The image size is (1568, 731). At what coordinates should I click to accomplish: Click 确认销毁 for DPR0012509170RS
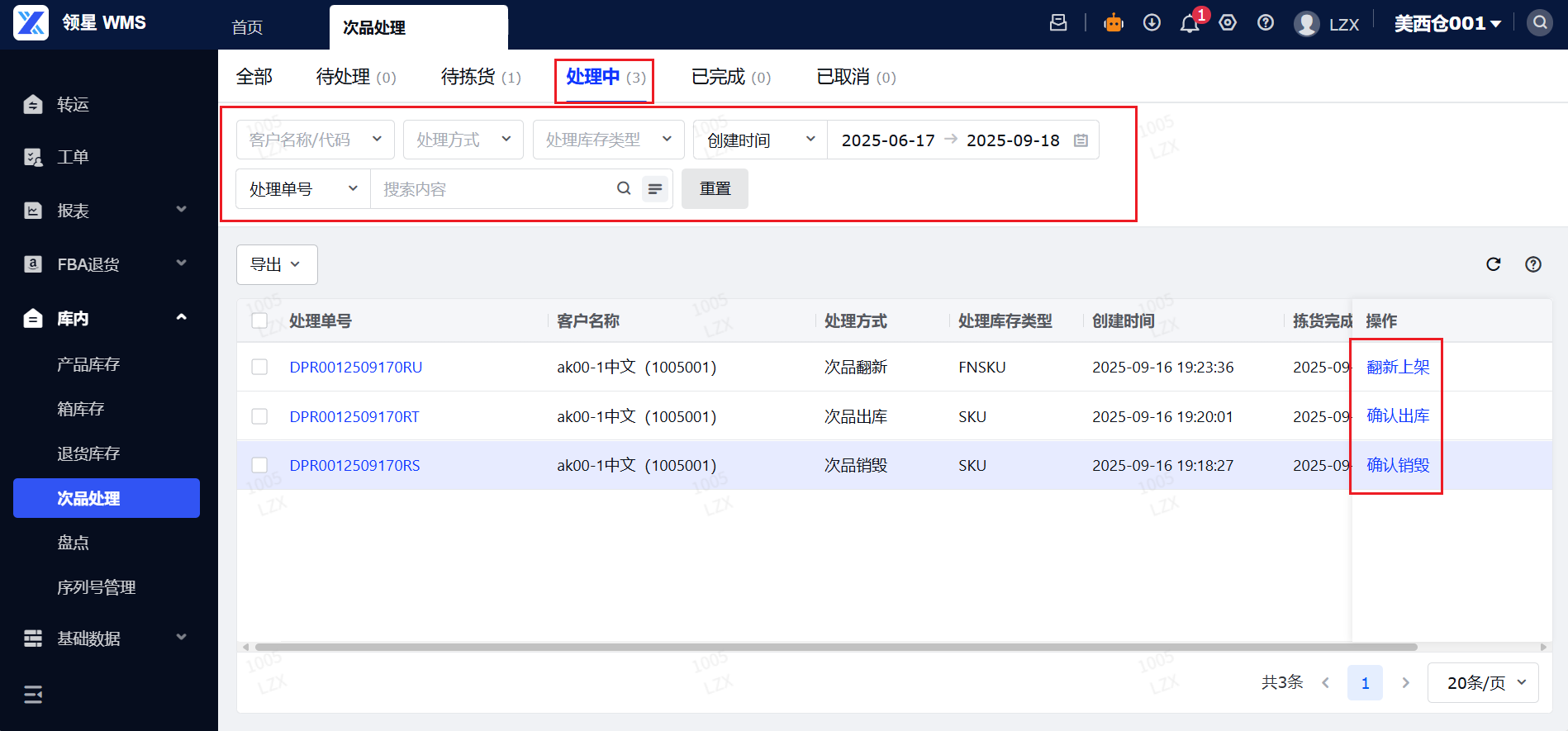pos(1398,465)
